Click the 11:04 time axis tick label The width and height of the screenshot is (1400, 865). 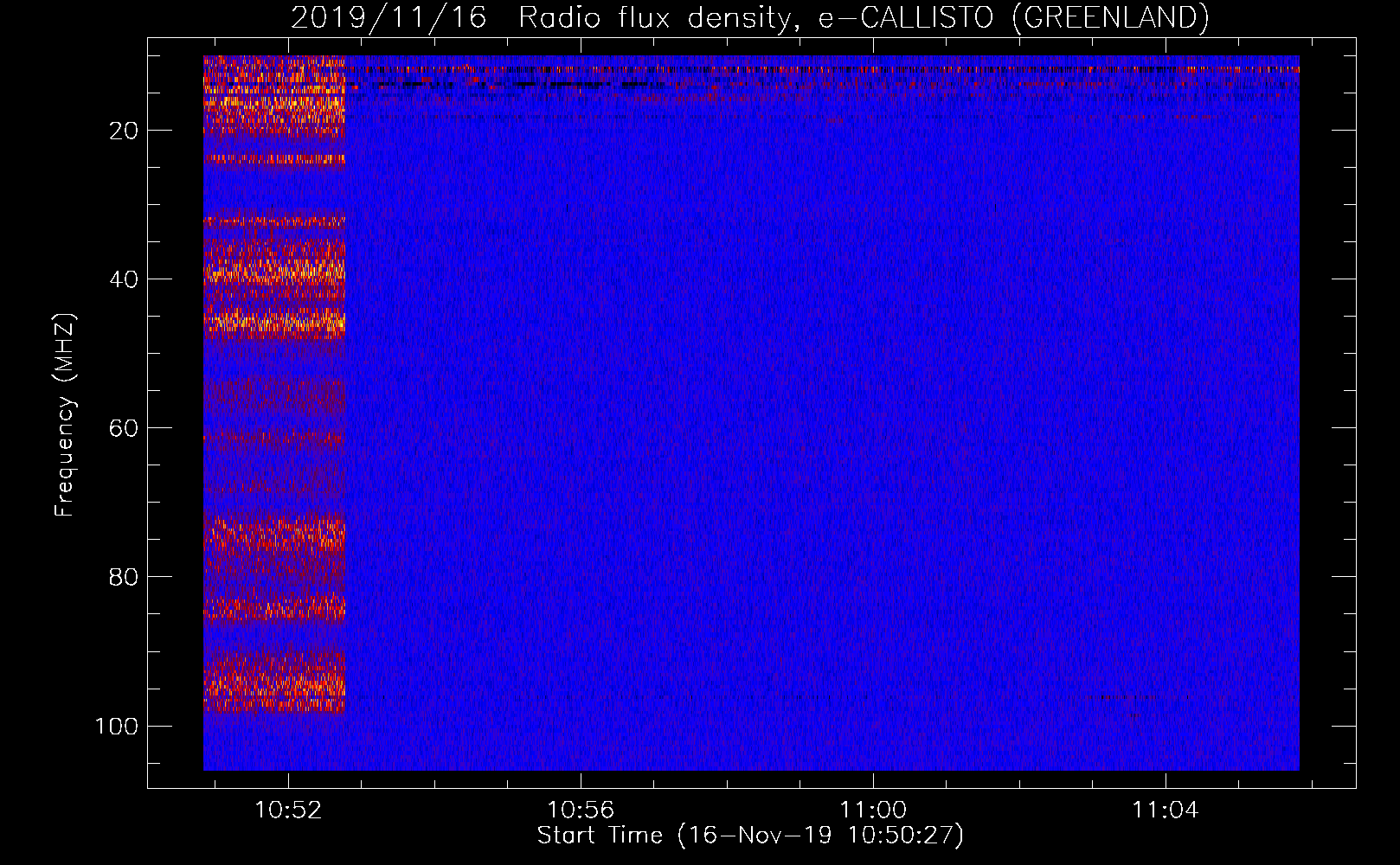(1166, 810)
